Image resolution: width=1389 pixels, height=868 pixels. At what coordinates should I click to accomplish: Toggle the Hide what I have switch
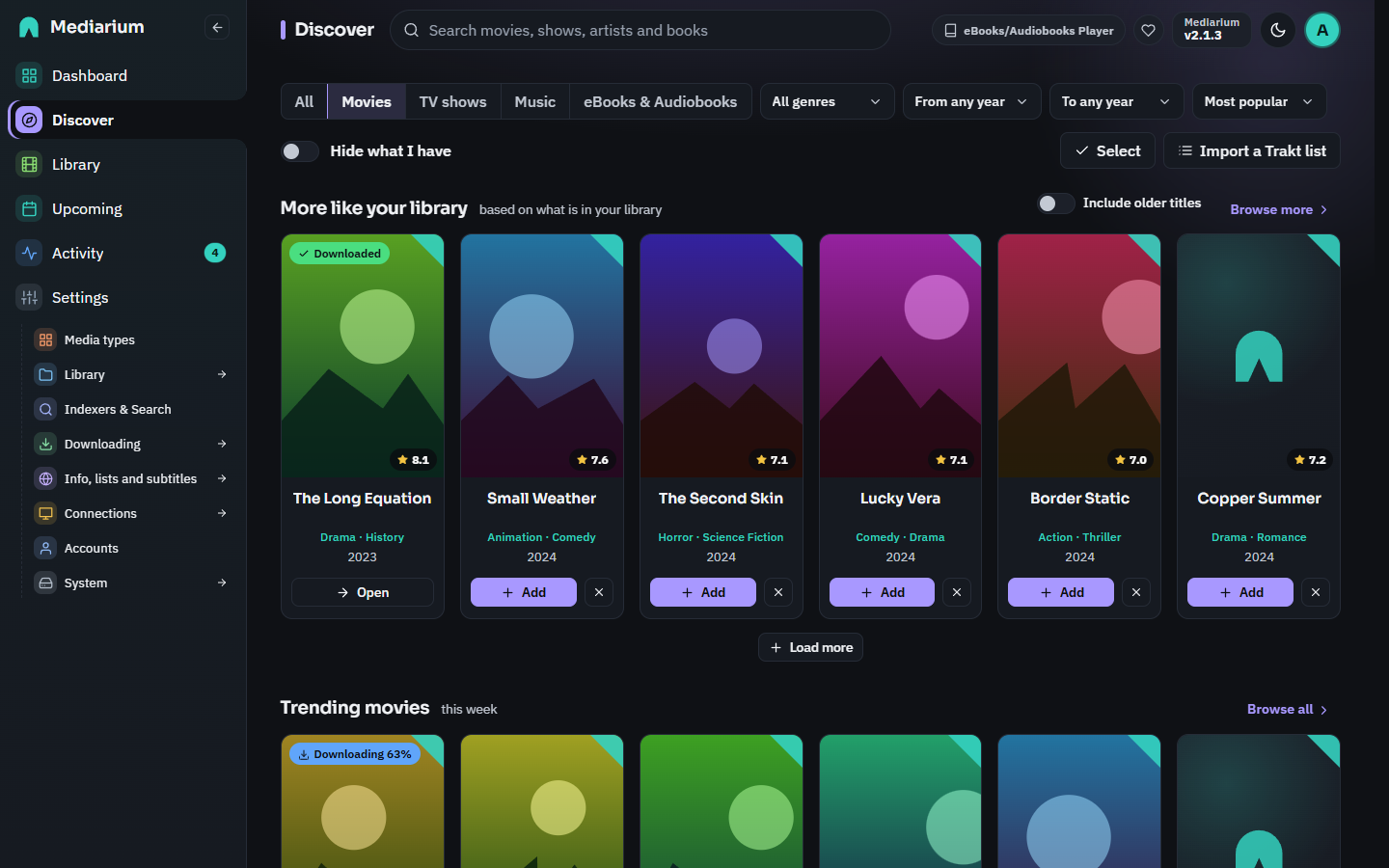pyautogui.click(x=300, y=151)
